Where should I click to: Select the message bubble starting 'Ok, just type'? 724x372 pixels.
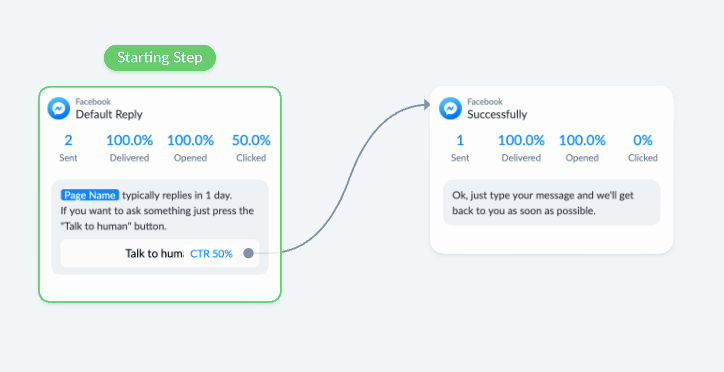(x=552, y=203)
